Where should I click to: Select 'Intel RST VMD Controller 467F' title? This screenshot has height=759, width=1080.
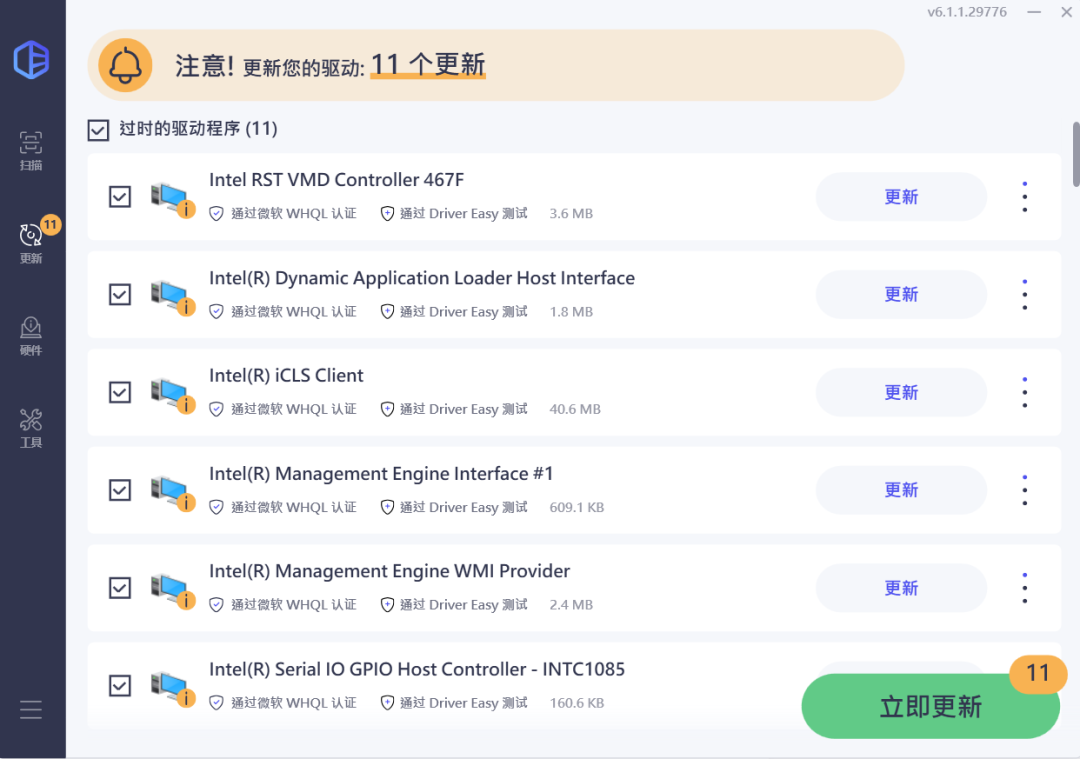[x=336, y=180]
